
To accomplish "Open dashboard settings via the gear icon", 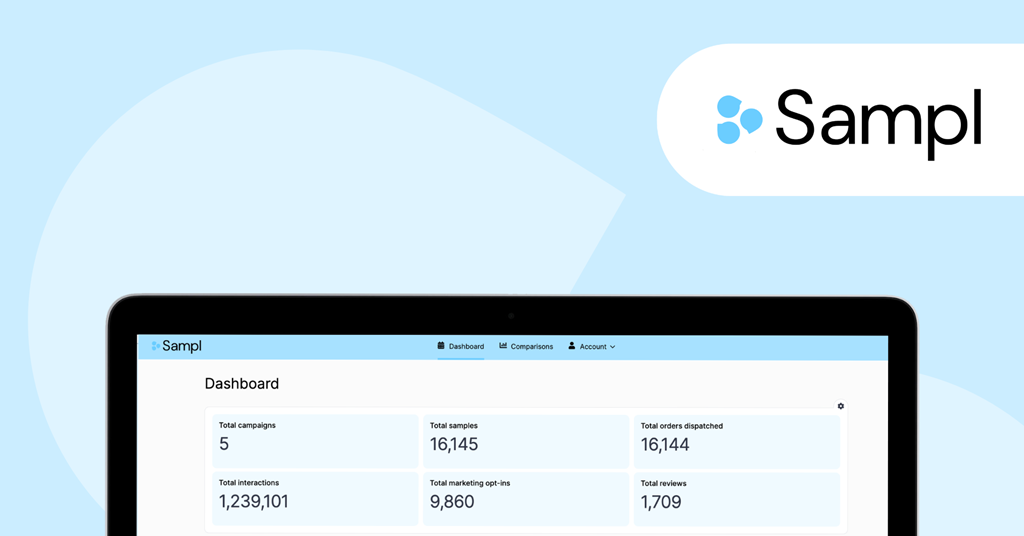I will (840, 406).
